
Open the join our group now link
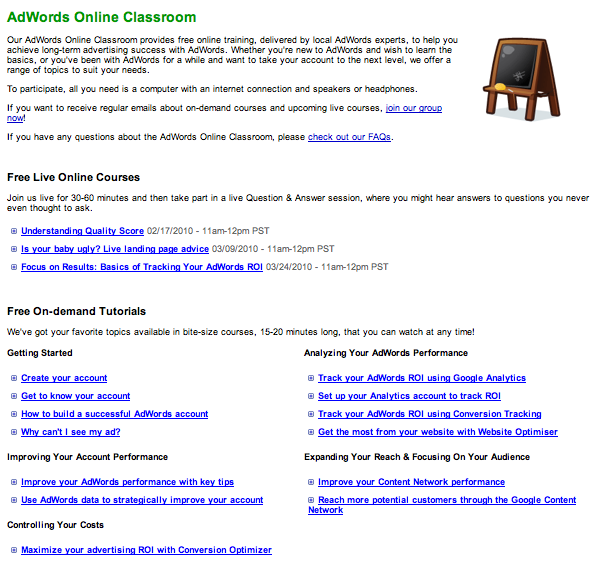click(414, 108)
